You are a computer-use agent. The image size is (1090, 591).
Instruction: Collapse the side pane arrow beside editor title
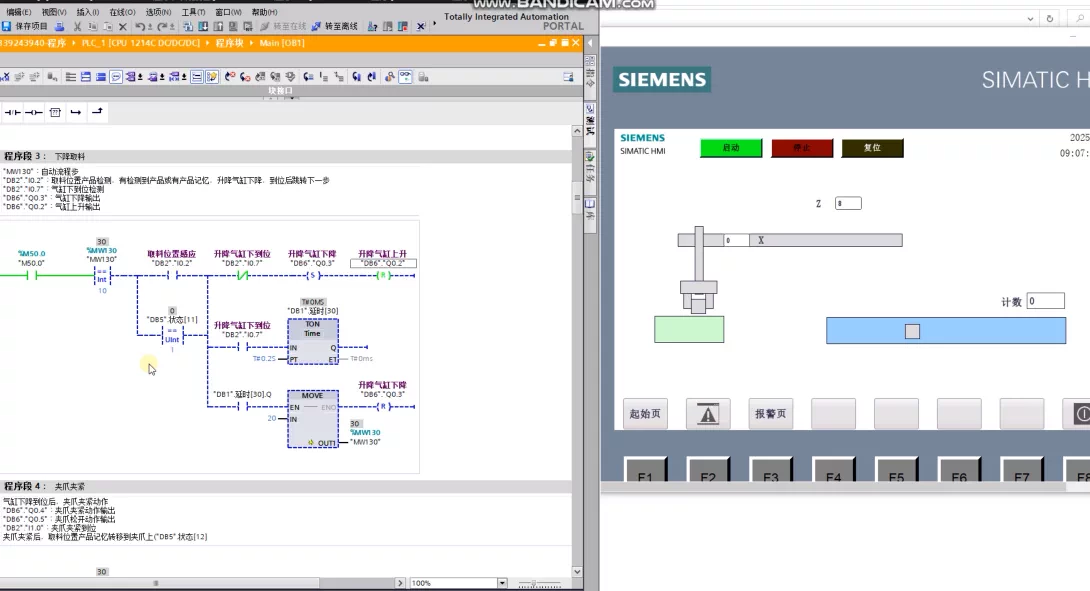[590, 42]
